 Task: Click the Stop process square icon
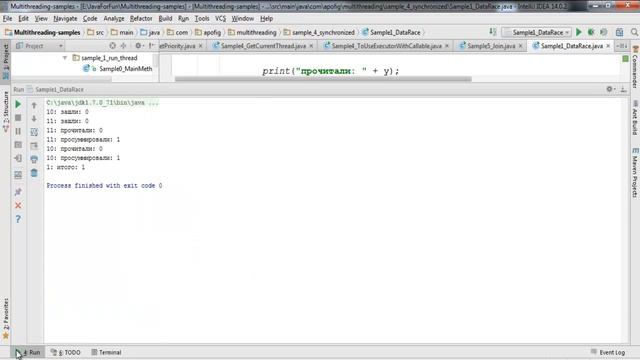(x=18, y=118)
